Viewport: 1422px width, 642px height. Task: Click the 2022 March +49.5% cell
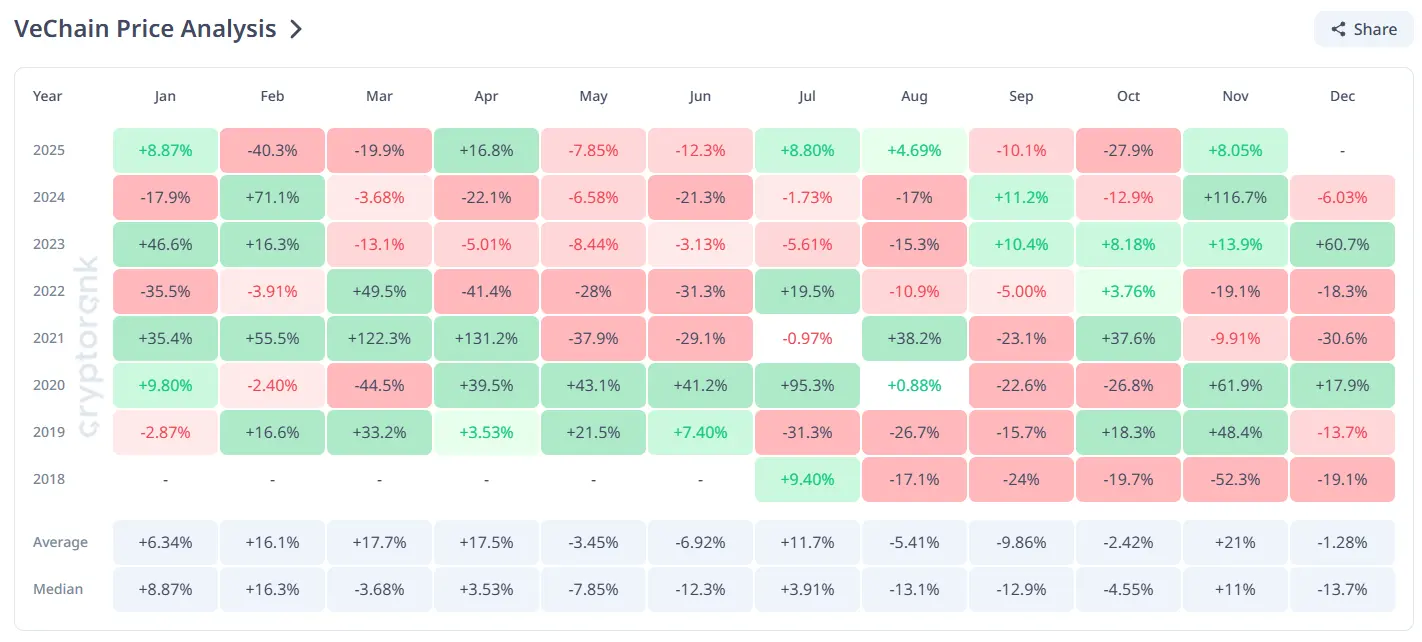point(379,291)
